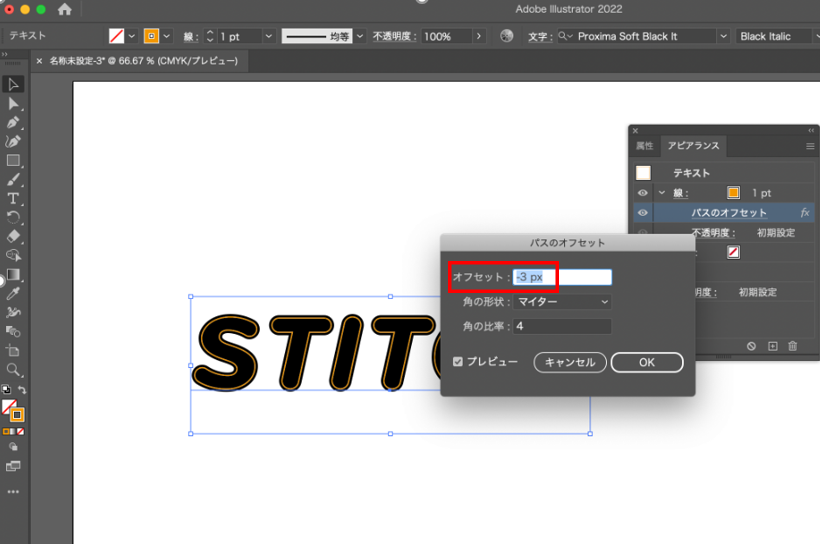The image size is (820, 544).
Task: Click fx icon on パスのオフセット row
Action: click(x=805, y=212)
